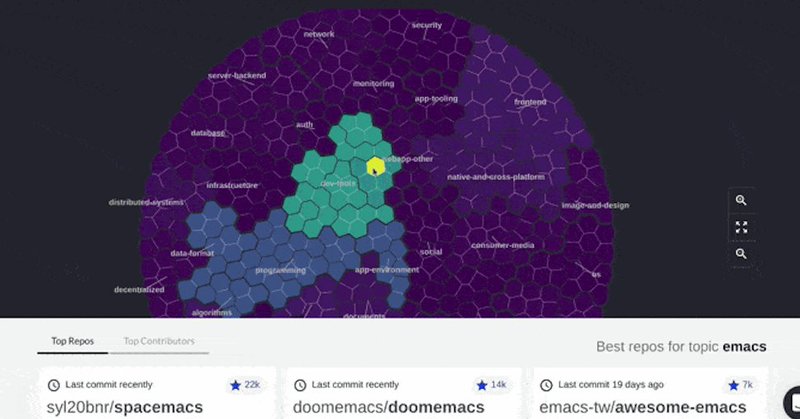Open the syl20bnr/spacemacs repository
The width and height of the screenshot is (800, 419).
125,407
